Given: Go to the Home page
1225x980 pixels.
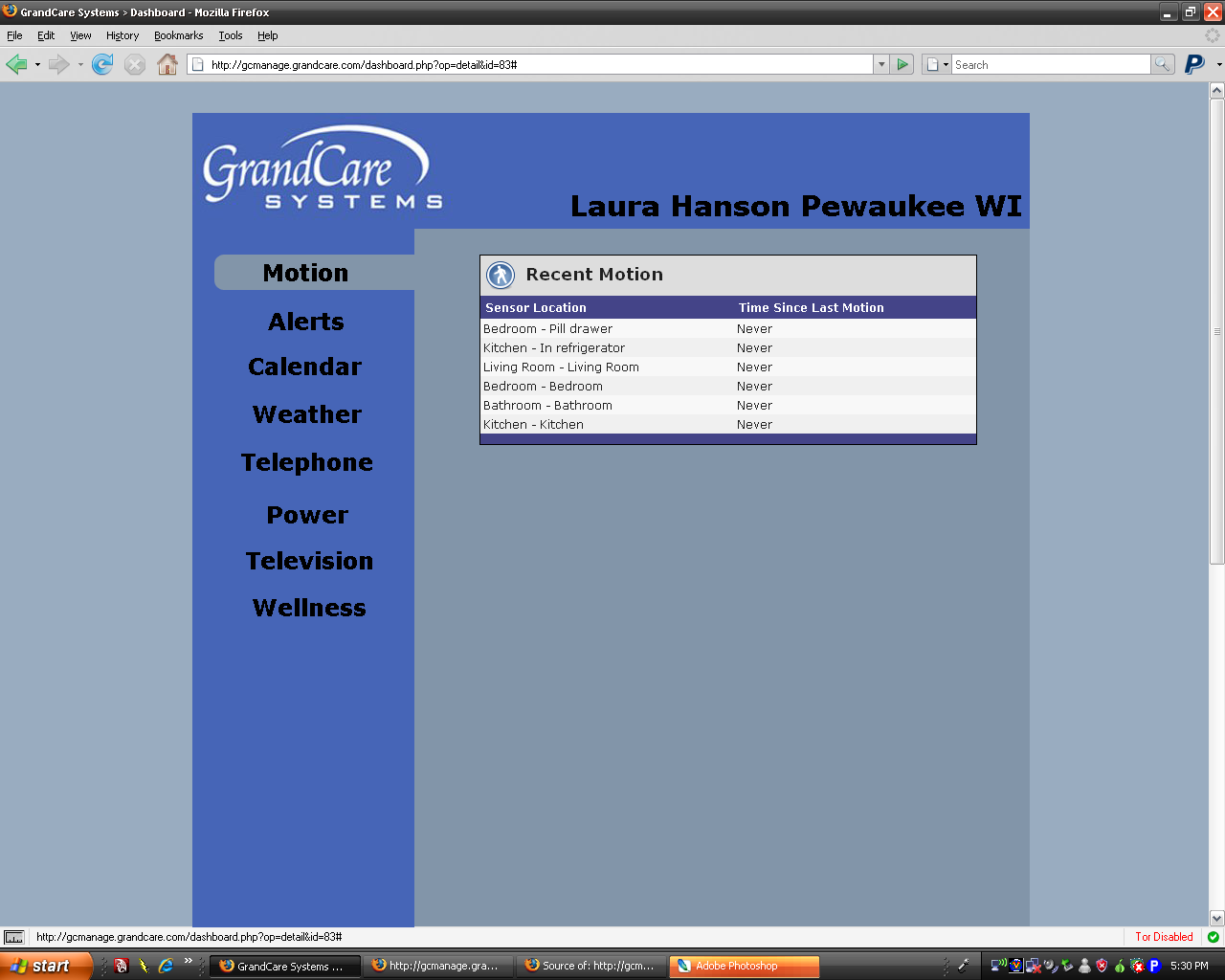Looking at the screenshot, I should pyautogui.click(x=167, y=64).
